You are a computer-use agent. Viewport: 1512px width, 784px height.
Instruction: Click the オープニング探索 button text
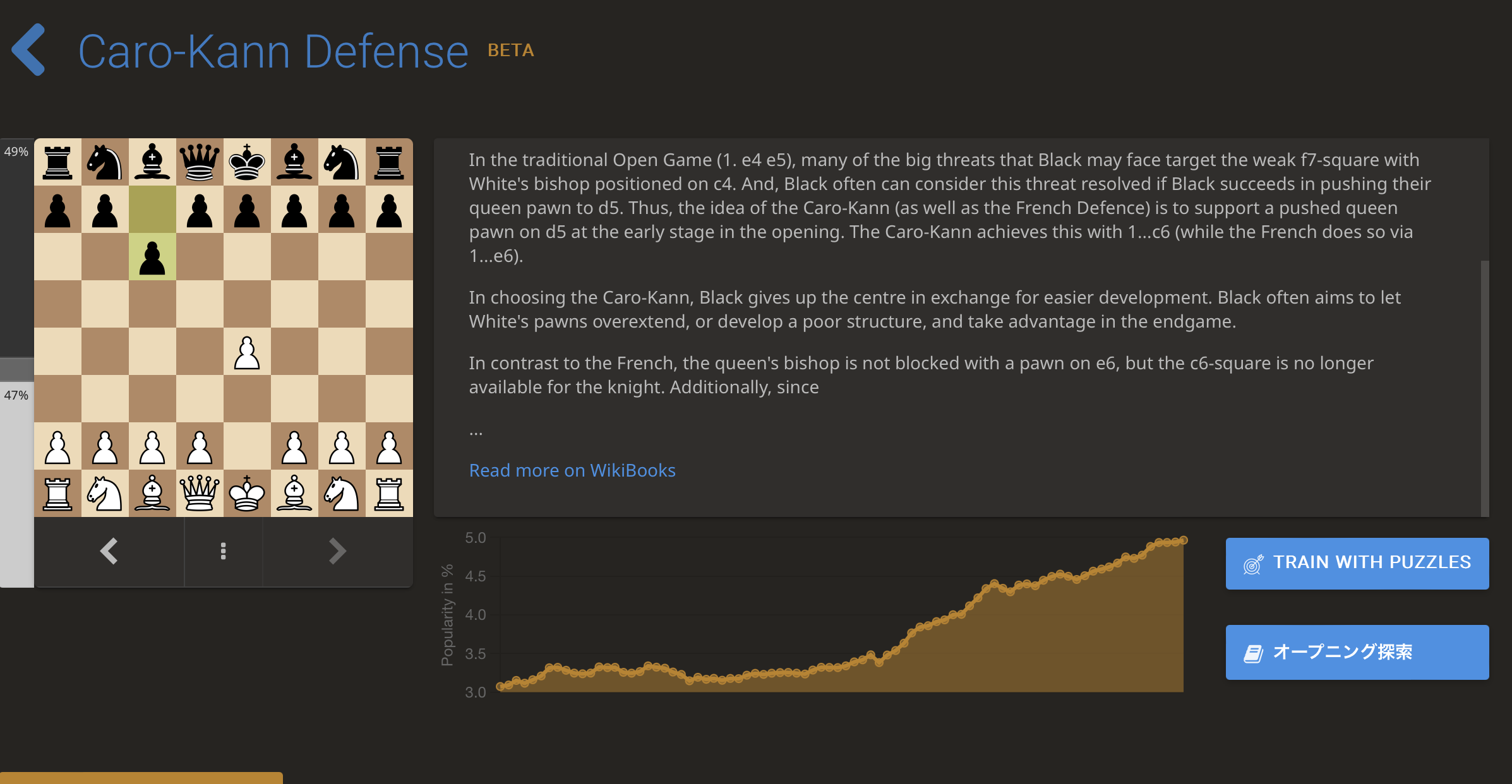[x=1342, y=652]
